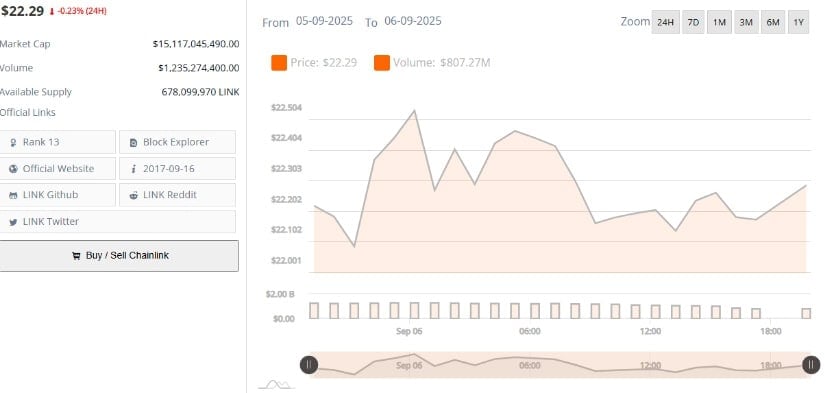This screenshot has width=825, height=393.
Task: Visit the Official Website link
Action: pyautogui.click(x=57, y=168)
